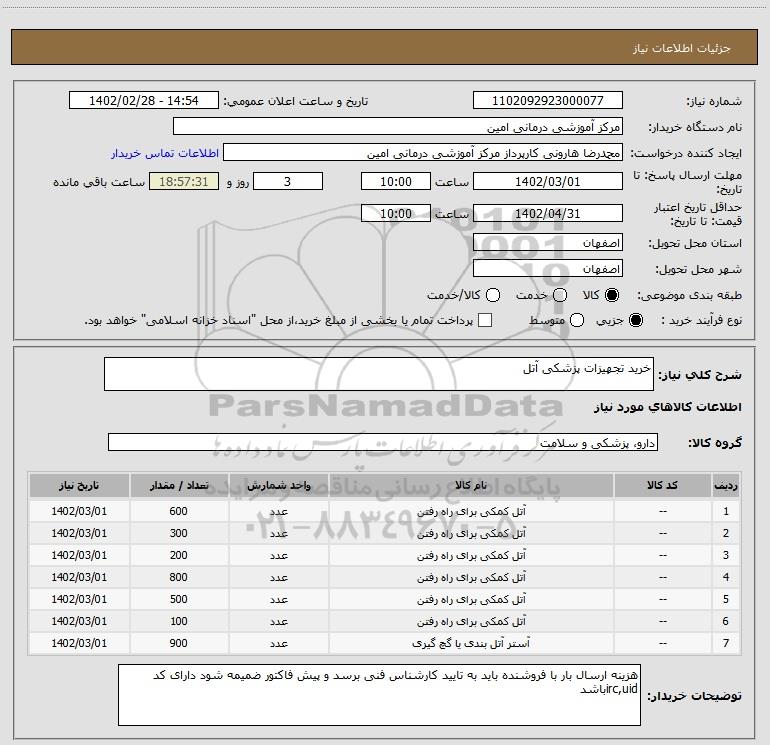The height and width of the screenshot is (745, 770).
Task: Click the quantity 500 cell in row 5
Action: coord(179,600)
